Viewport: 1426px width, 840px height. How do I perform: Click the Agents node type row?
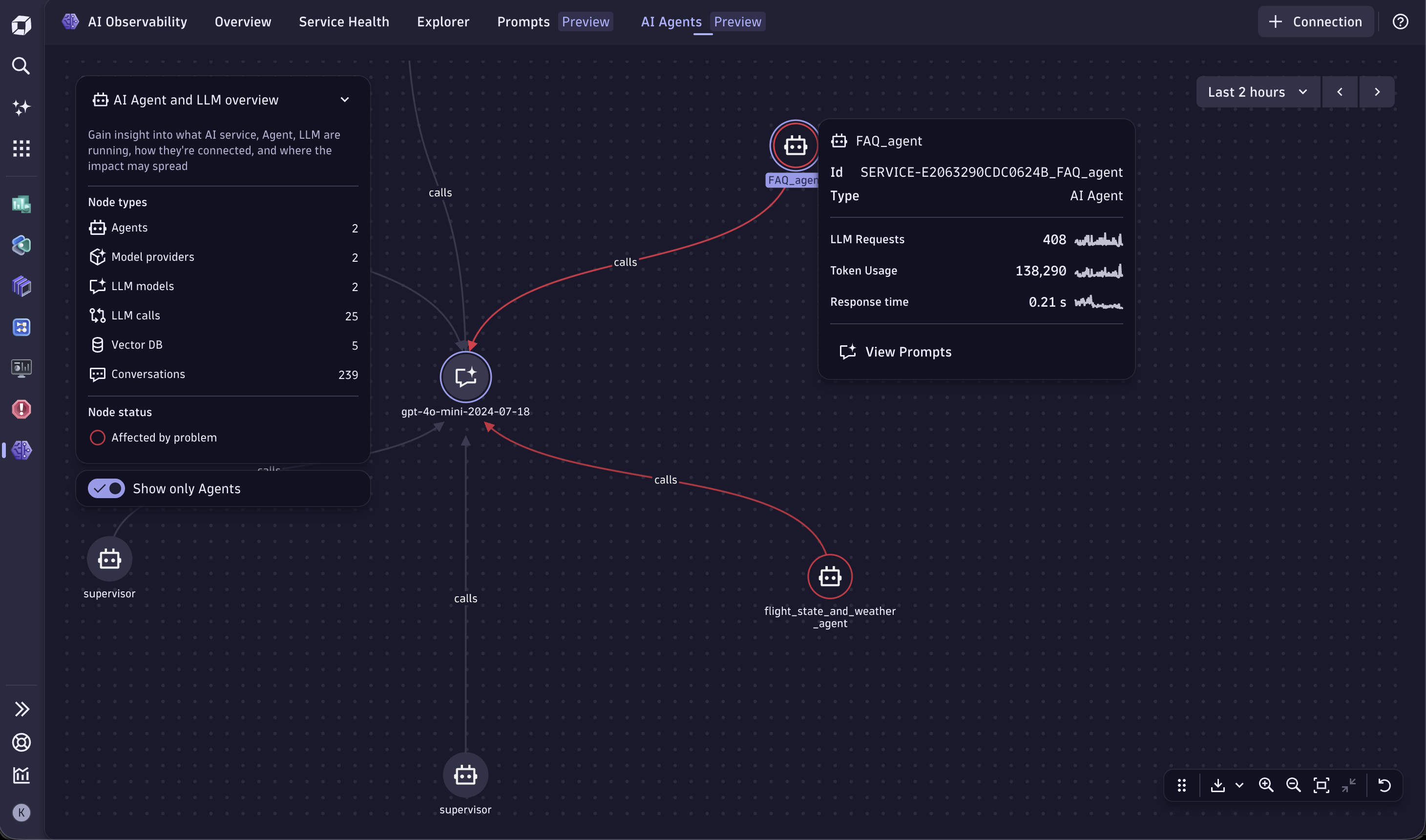point(224,228)
